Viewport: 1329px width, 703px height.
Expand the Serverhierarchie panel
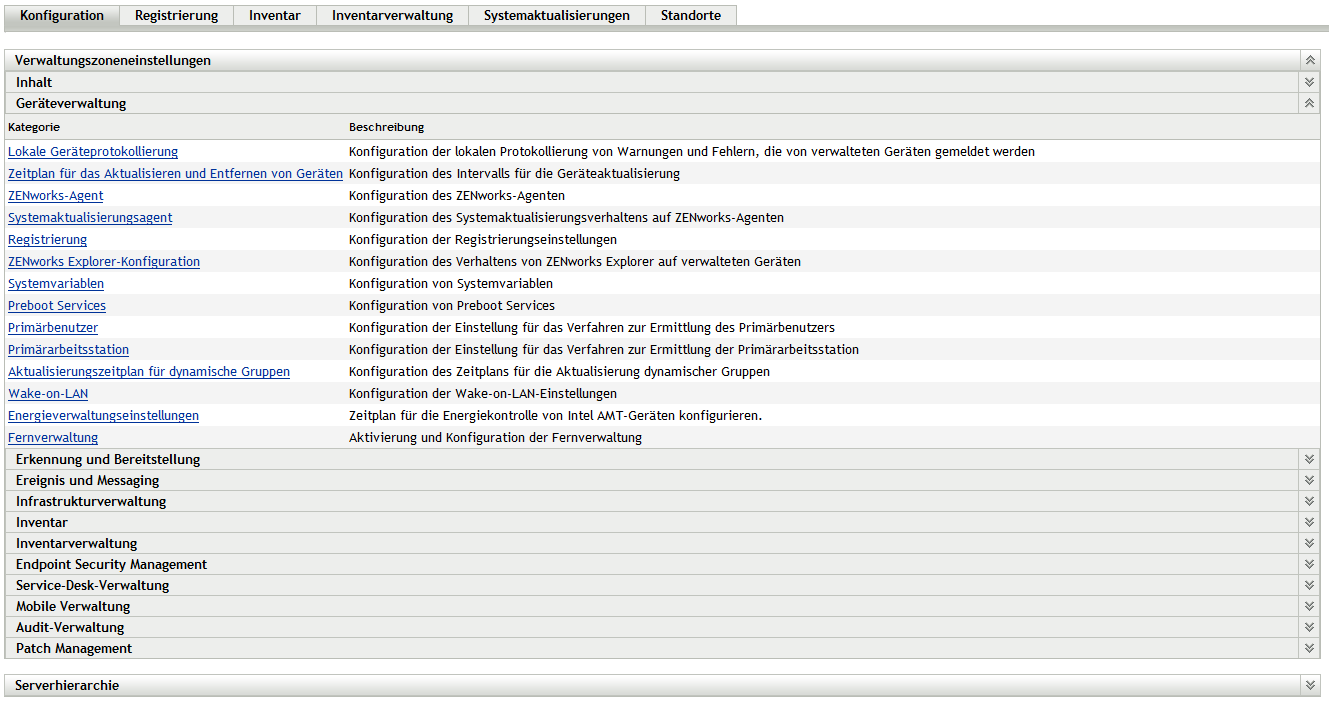pyautogui.click(x=1309, y=685)
